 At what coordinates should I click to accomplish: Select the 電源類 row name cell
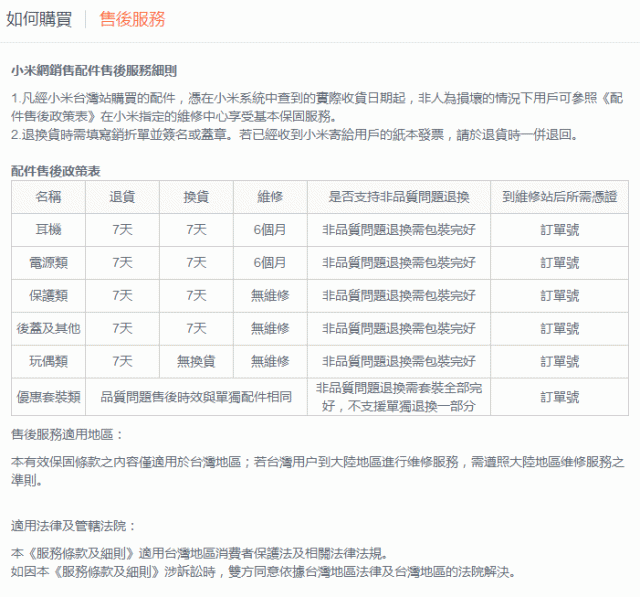pyautogui.click(x=49, y=263)
